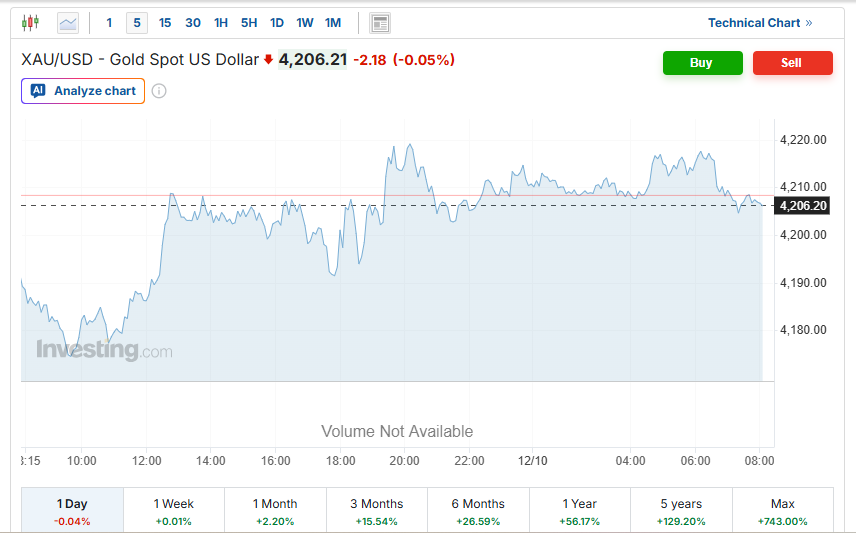The height and width of the screenshot is (533, 856).
Task: Select the 1H interval
Action: tap(221, 23)
